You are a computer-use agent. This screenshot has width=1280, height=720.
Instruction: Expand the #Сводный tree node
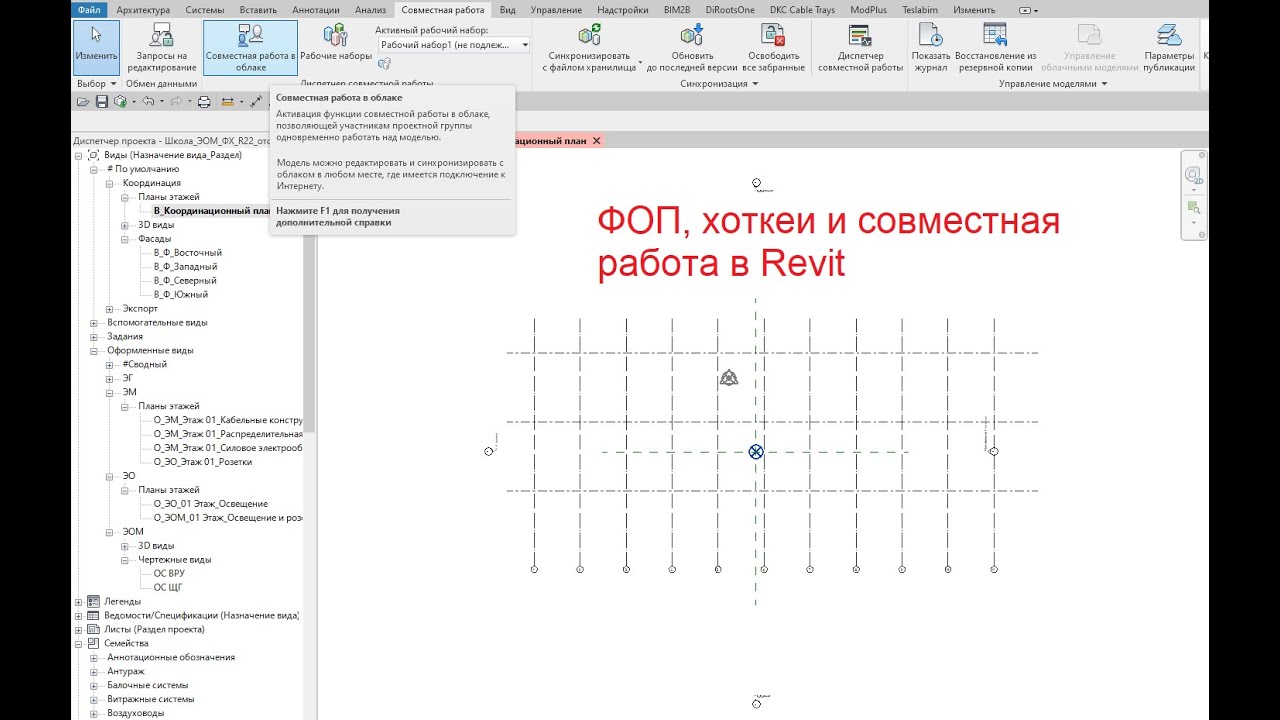110,365
